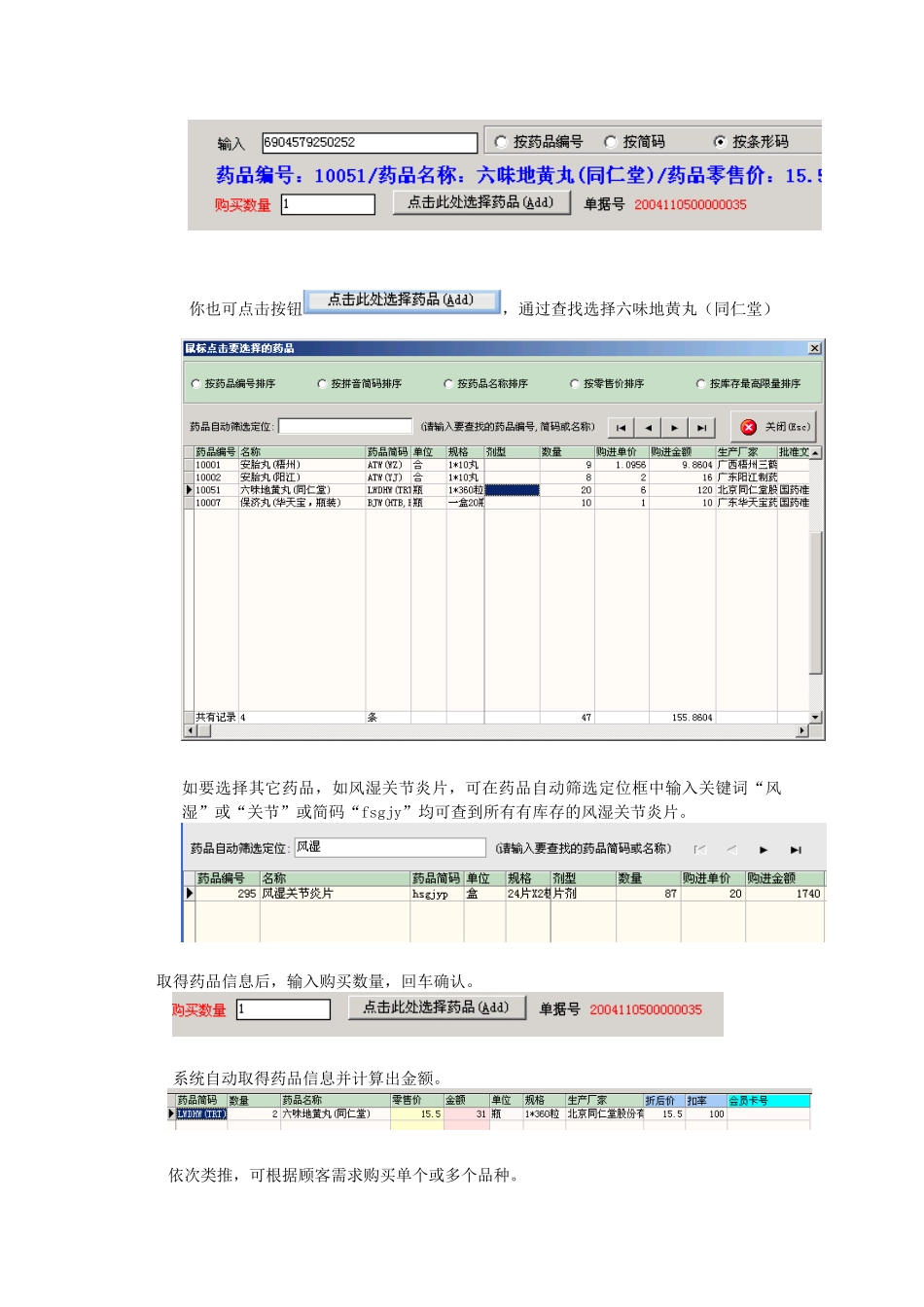The width and height of the screenshot is (924, 1307).
Task: Click drug code 10007 cell
Action: coord(215,503)
